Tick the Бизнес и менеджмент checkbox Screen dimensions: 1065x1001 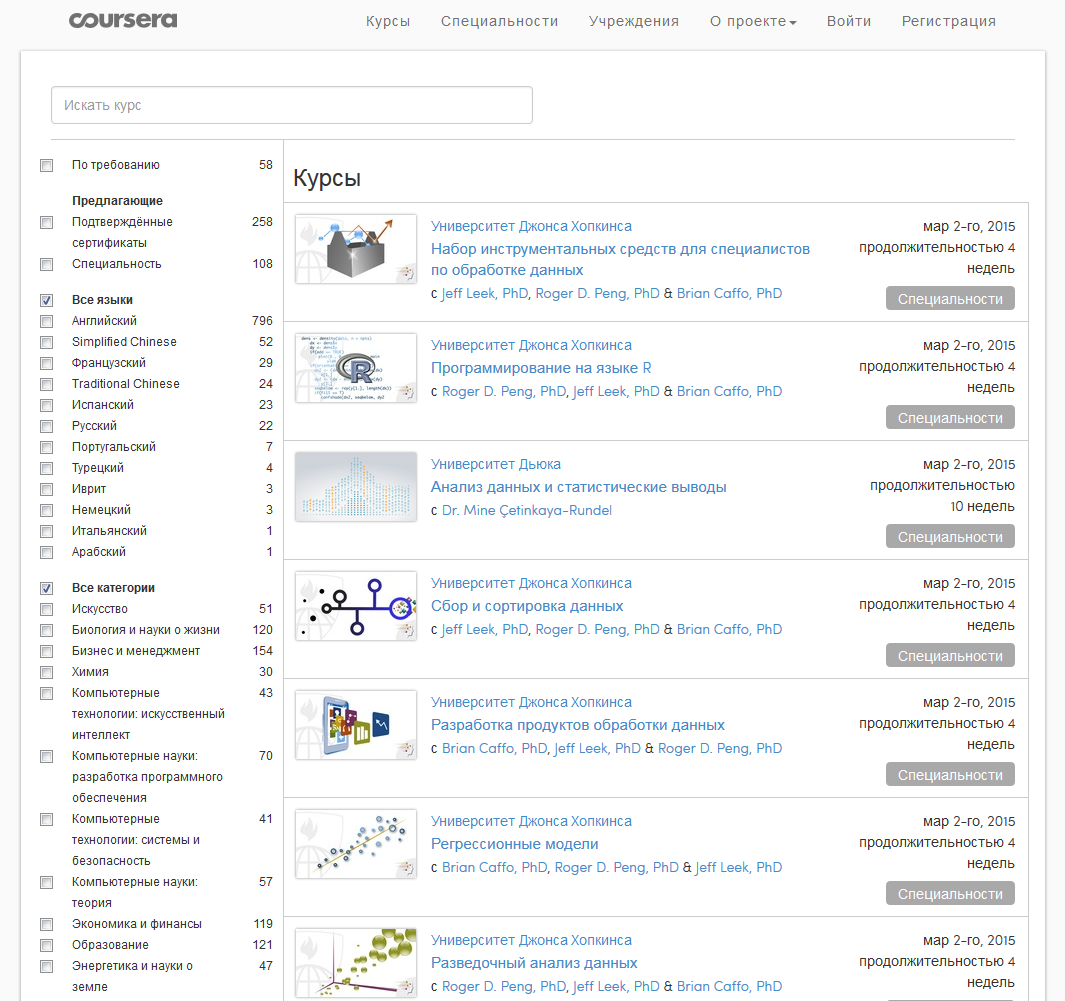47,652
